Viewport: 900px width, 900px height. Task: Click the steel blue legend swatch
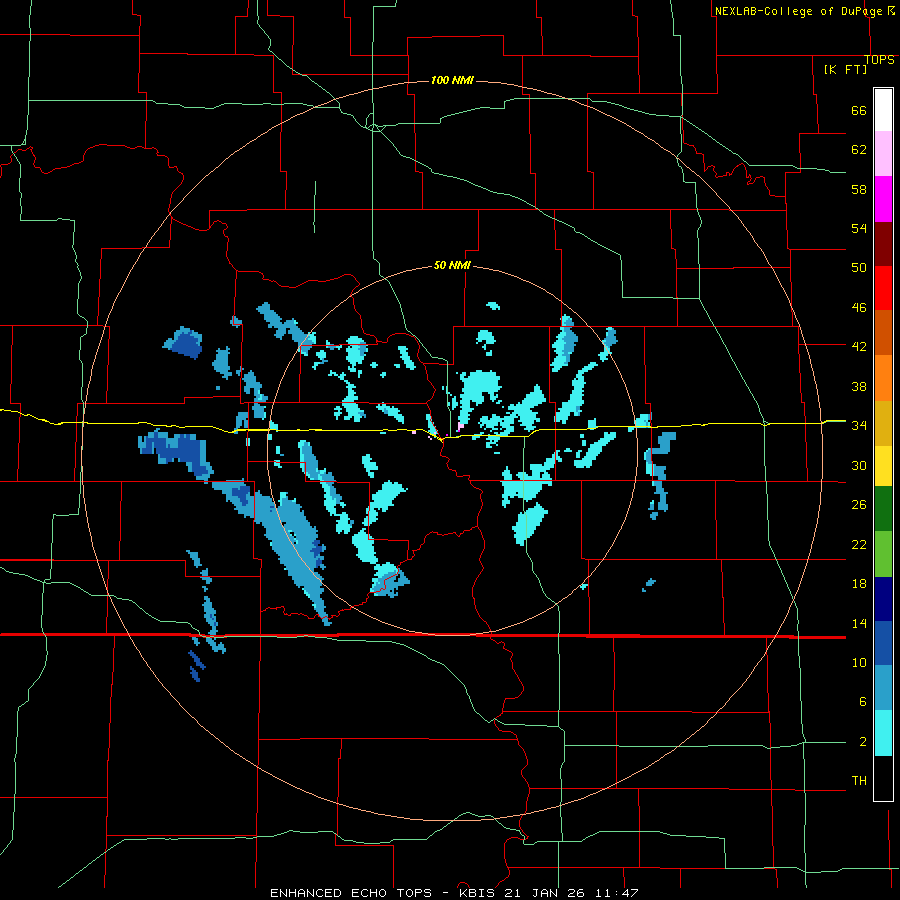[x=883, y=688]
